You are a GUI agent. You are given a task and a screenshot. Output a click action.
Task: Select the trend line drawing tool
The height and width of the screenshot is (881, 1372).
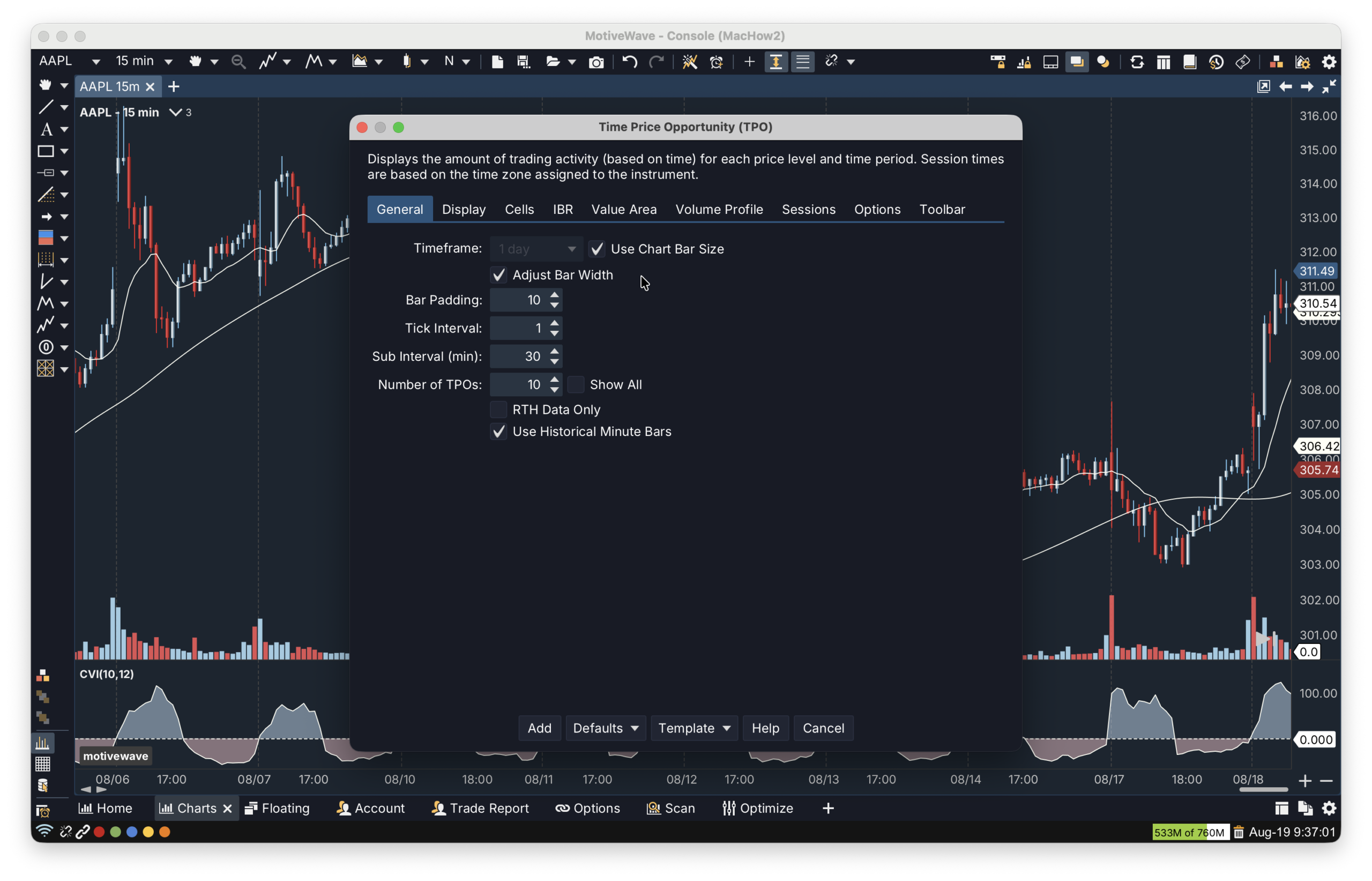(x=46, y=107)
